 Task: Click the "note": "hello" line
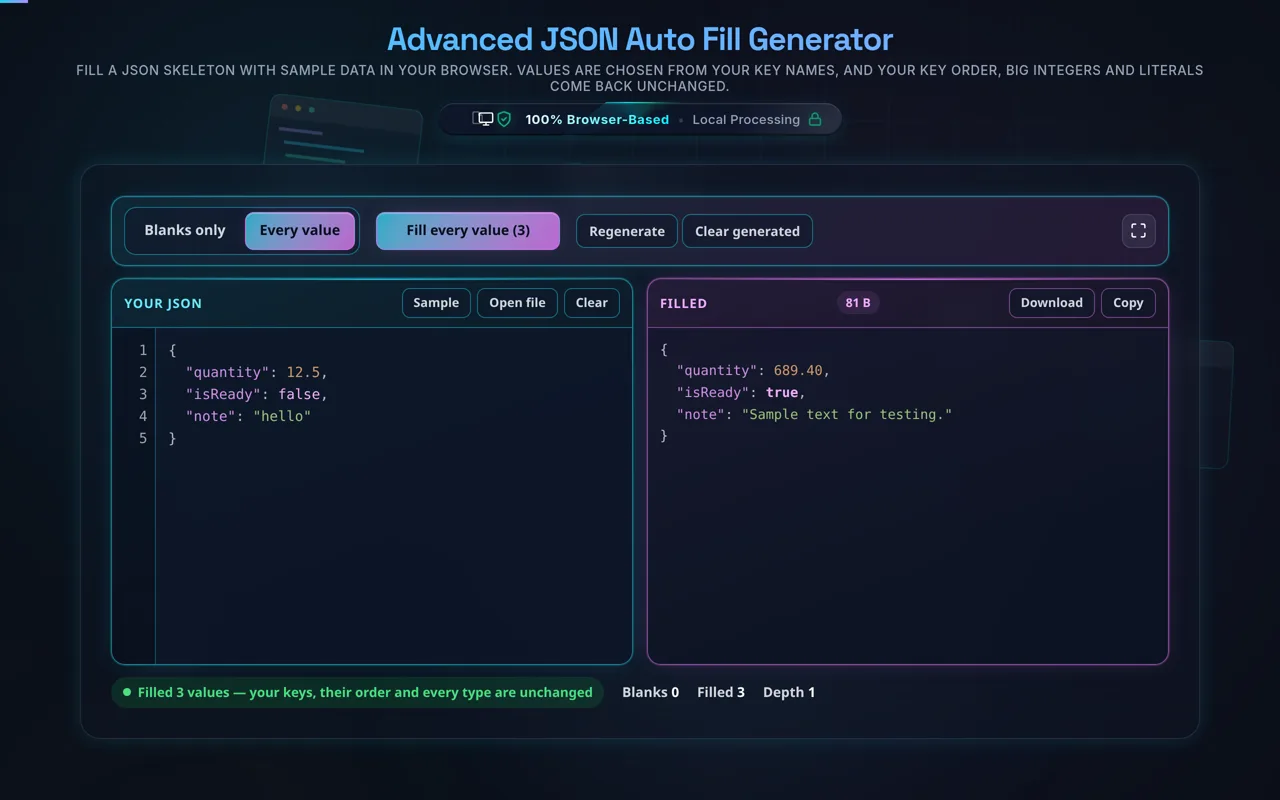[249, 416]
